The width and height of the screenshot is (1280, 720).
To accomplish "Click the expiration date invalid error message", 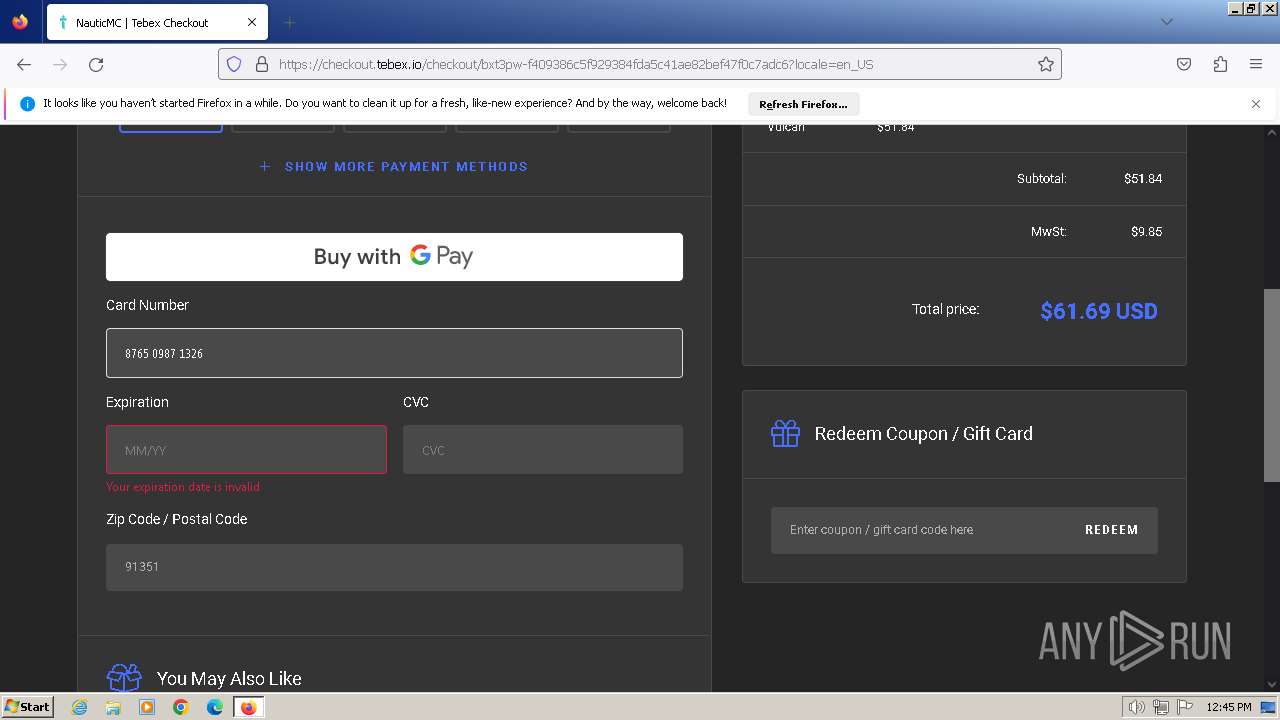I will pyautogui.click(x=183, y=487).
